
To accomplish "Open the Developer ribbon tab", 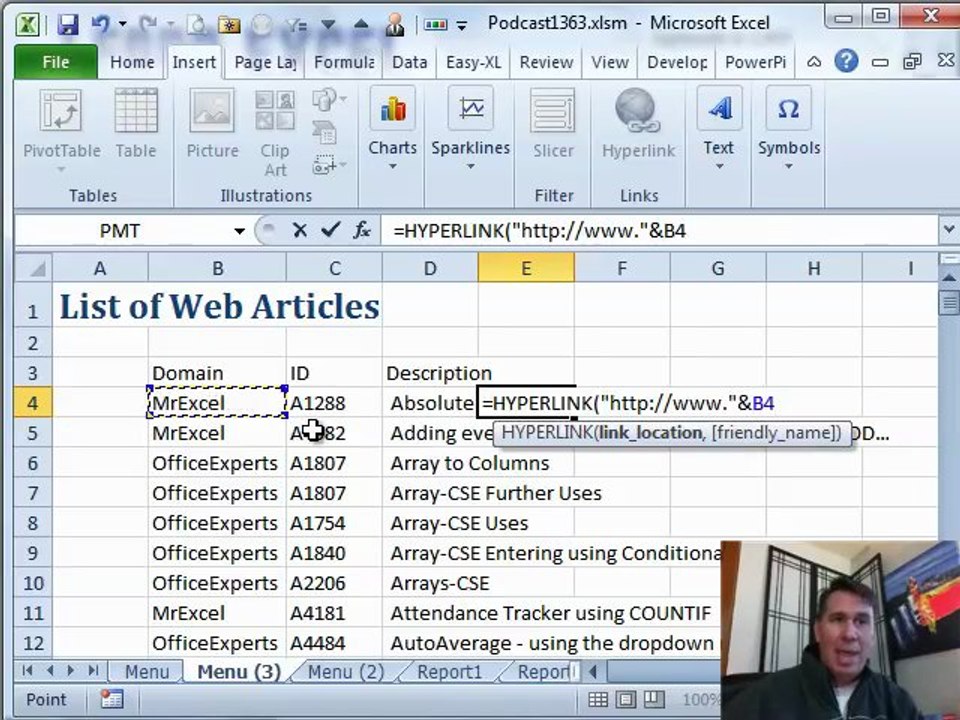I will tap(677, 62).
